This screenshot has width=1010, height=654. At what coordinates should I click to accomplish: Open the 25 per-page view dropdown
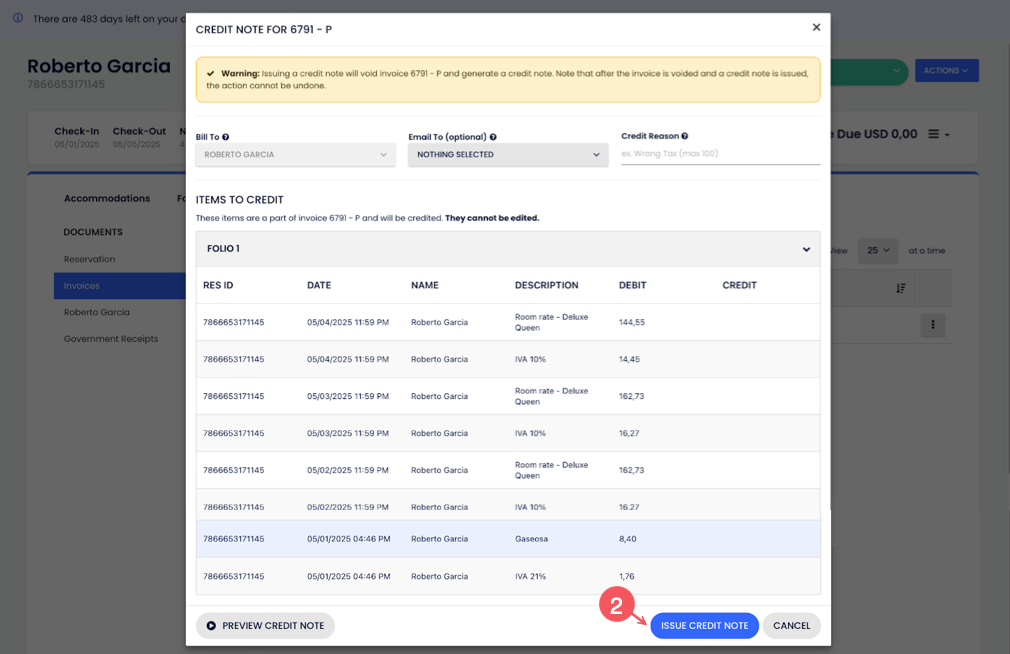point(878,250)
